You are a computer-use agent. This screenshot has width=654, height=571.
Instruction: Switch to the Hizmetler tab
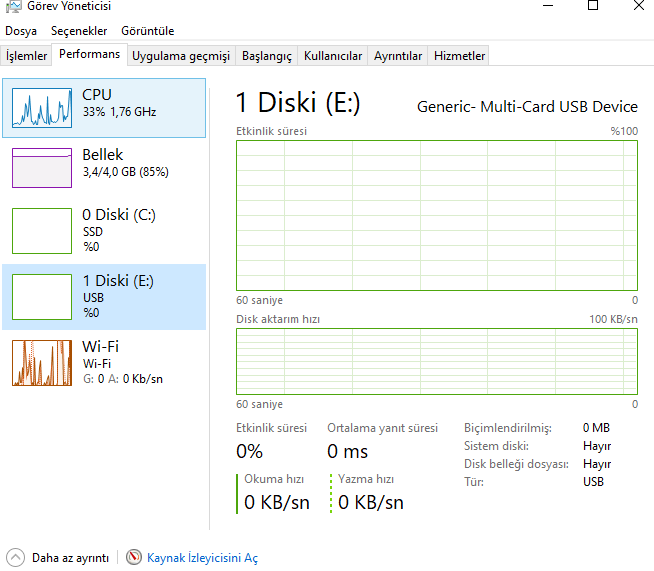pyautogui.click(x=459, y=56)
